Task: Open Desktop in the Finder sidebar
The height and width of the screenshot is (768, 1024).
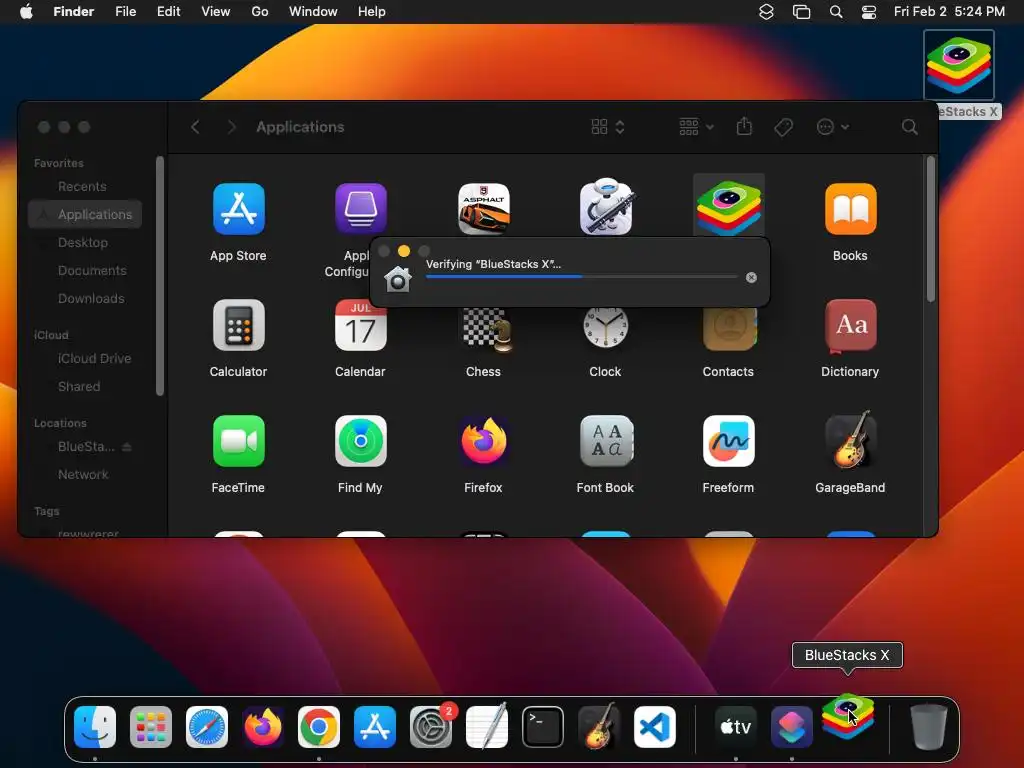Action: point(85,242)
